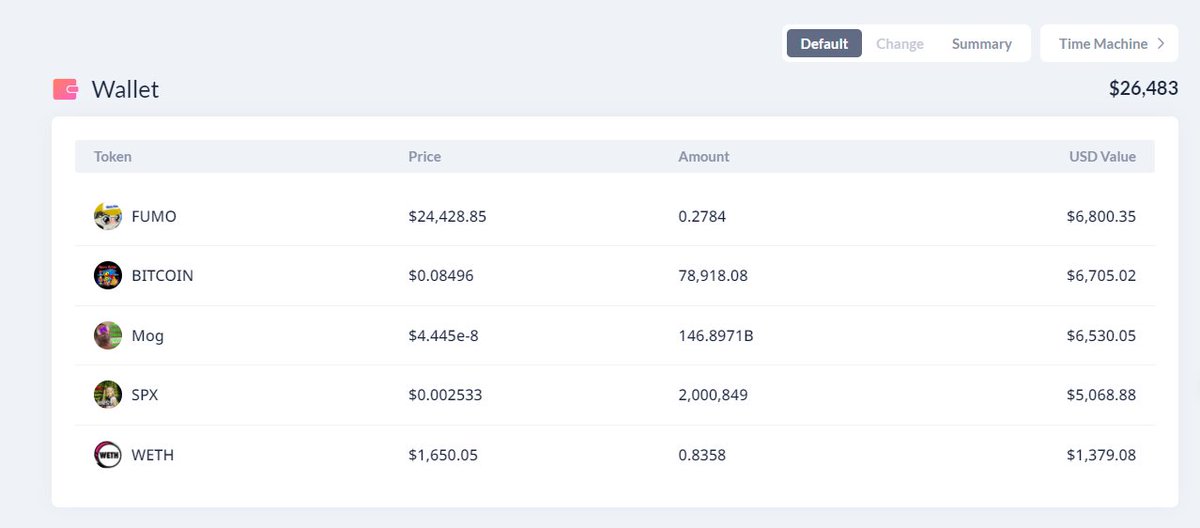This screenshot has width=1200, height=528.
Task: Click the BITCOIN token icon
Action: pyautogui.click(x=108, y=276)
